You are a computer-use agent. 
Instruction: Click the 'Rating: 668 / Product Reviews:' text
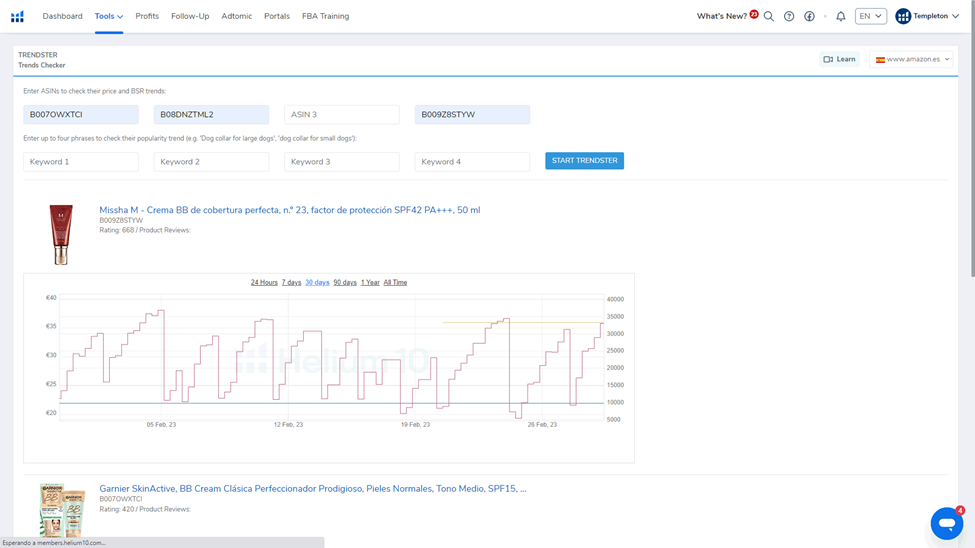[x=145, y=230]
